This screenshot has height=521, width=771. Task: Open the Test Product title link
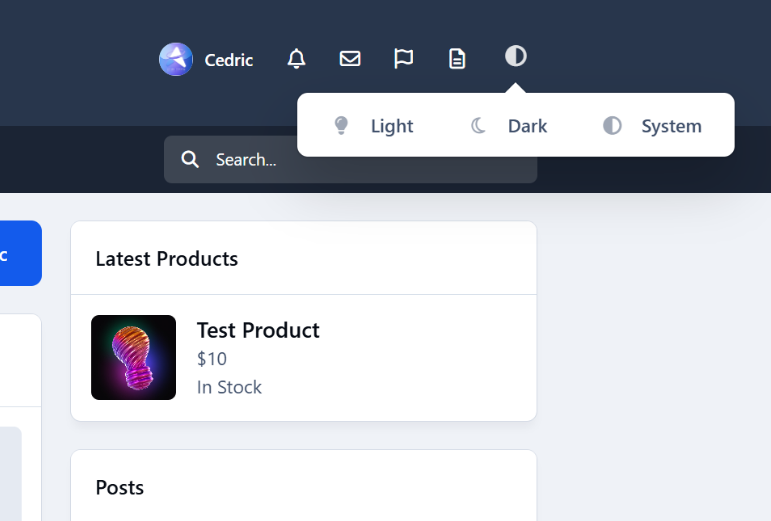click(x=258, y=330)
